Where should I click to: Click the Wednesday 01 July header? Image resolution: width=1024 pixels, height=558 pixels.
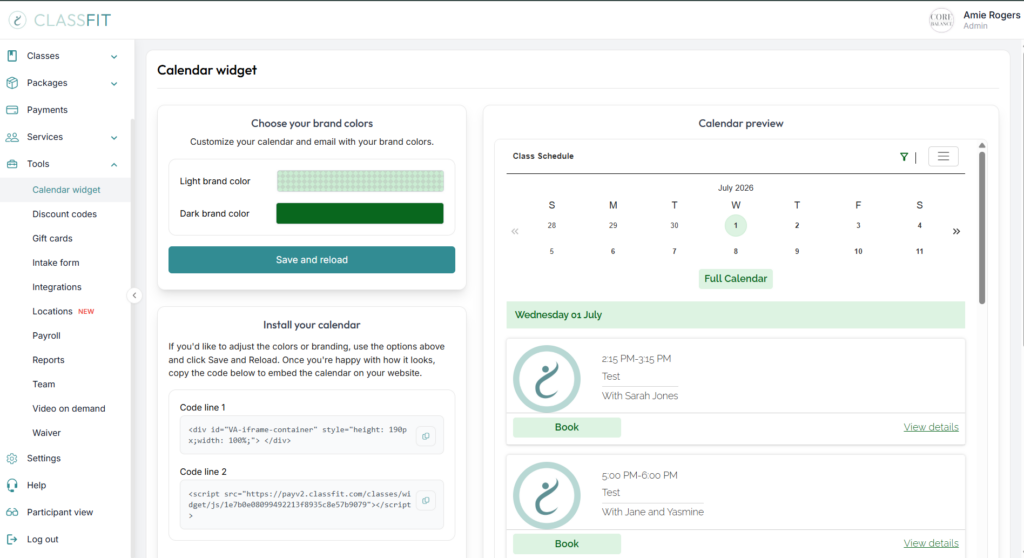pyautogui.click(x=735, y=315)
